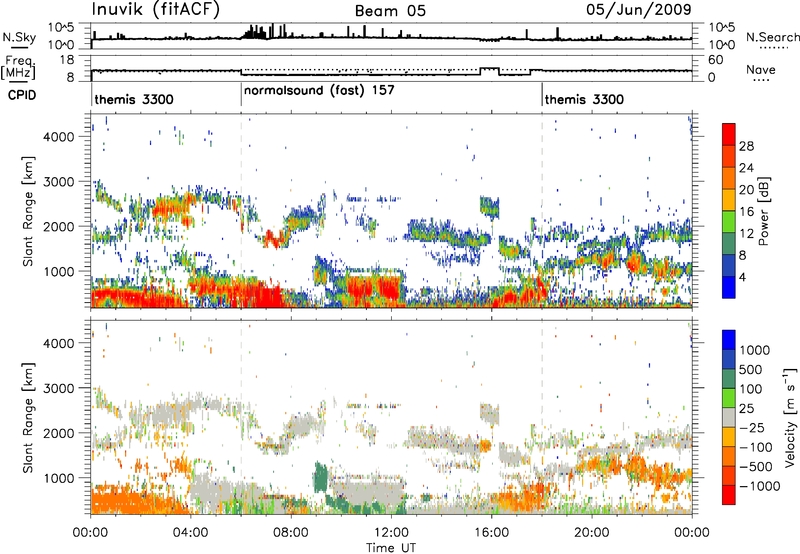The width and height of the screenshot is (800, 554).
Task: Click the '20:00' time axis label
Action: [x=591, y=533]
